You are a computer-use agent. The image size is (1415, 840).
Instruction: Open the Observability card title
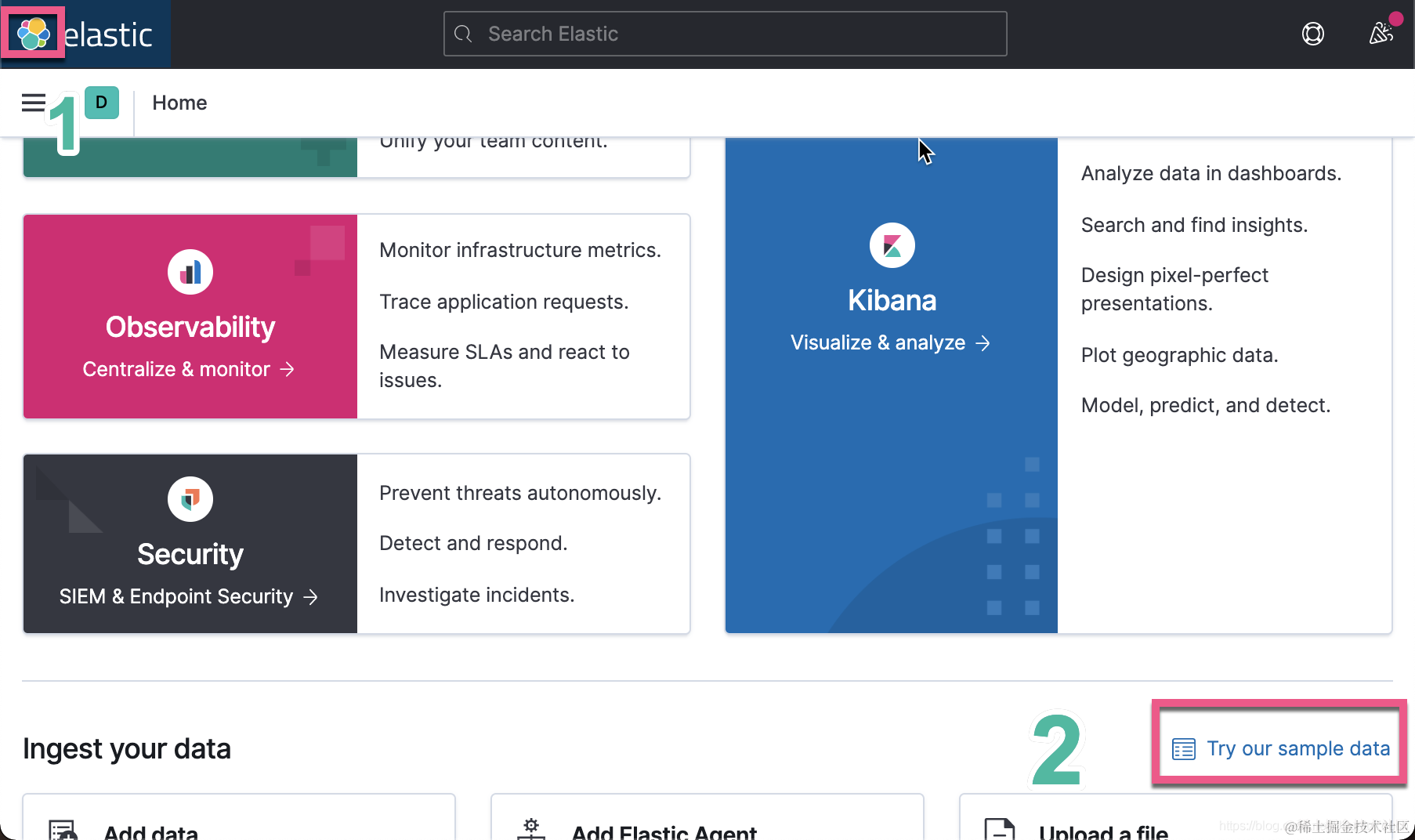pyautogui.click(x=190, y=327)
